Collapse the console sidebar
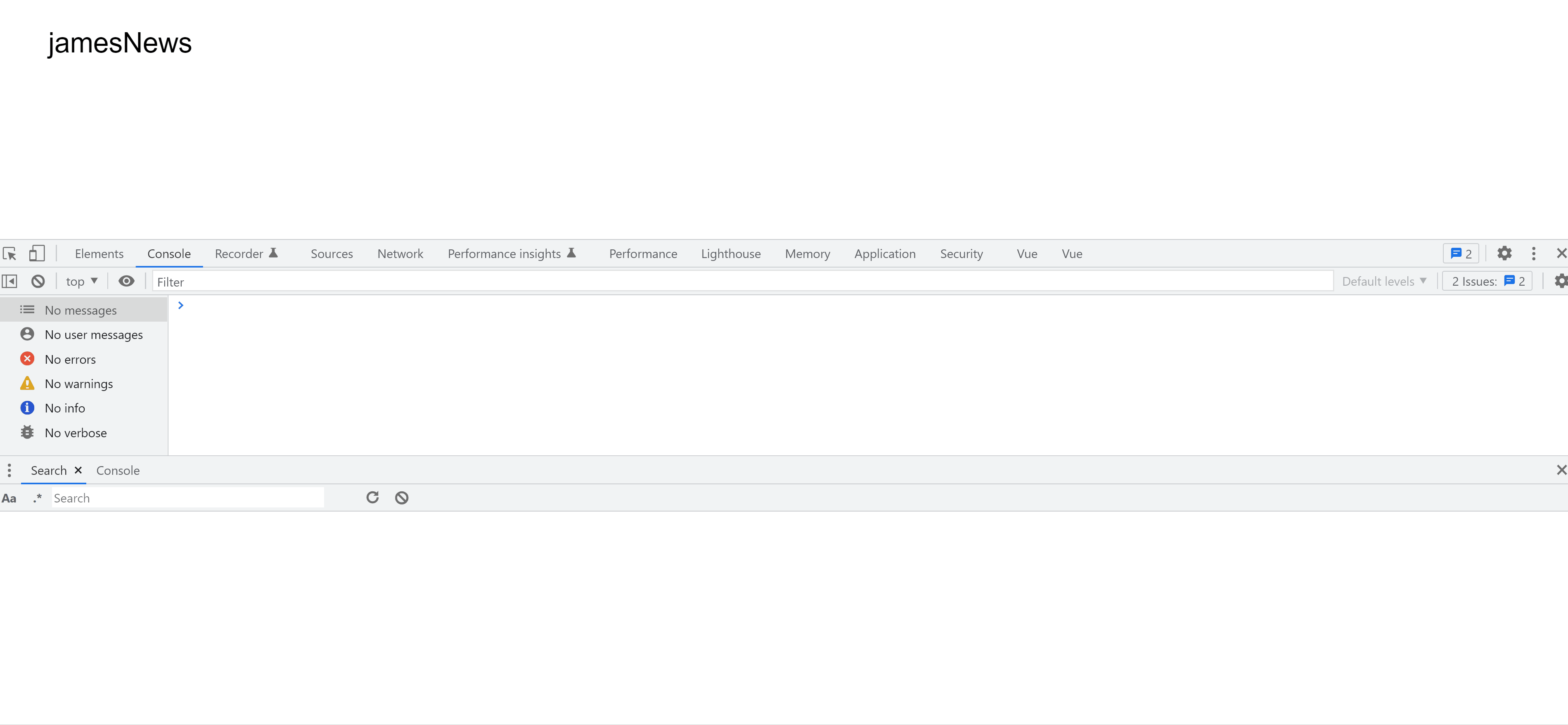The width and height of the screenshot is (1568, 725). point(9,281)
